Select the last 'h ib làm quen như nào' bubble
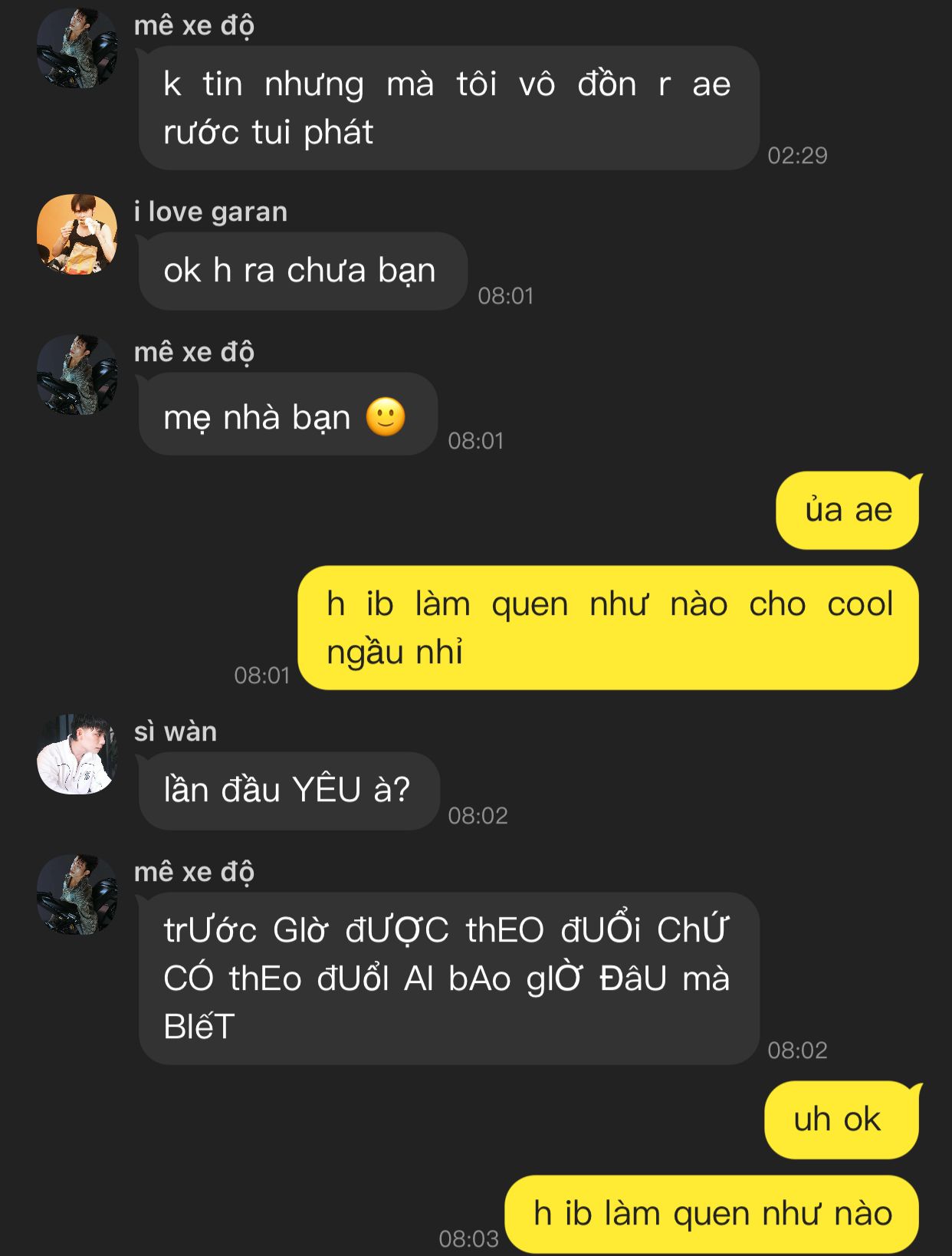This screenshot has height=1256, width=952. 712,1214
